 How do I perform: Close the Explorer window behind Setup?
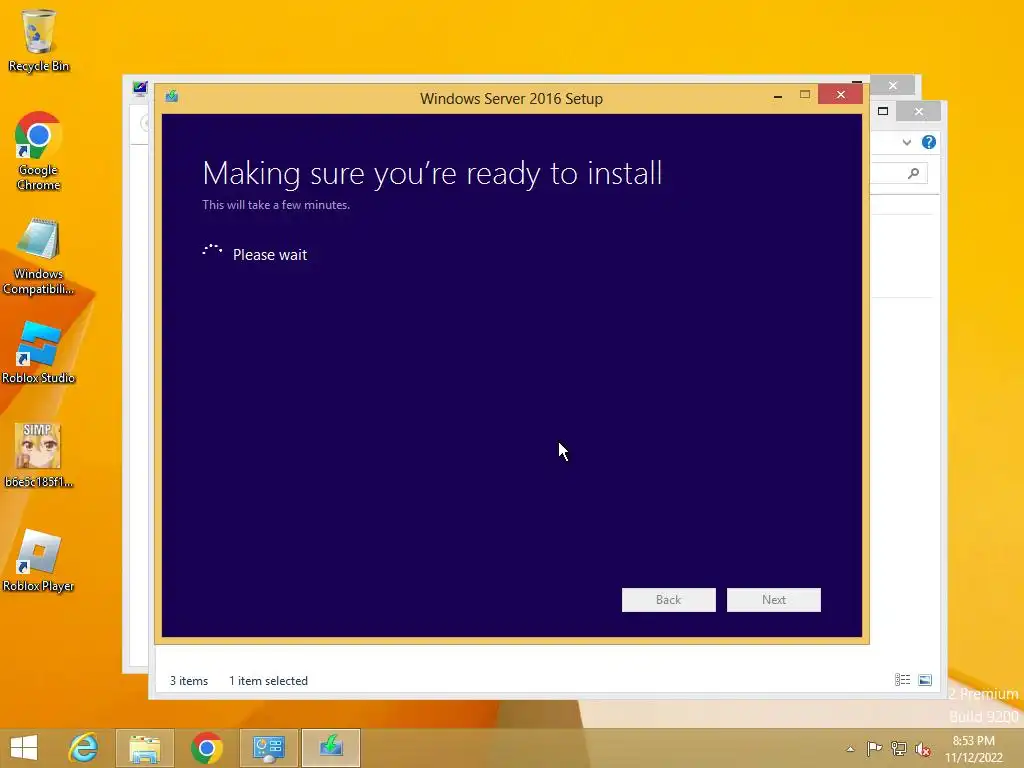(919, 112)
